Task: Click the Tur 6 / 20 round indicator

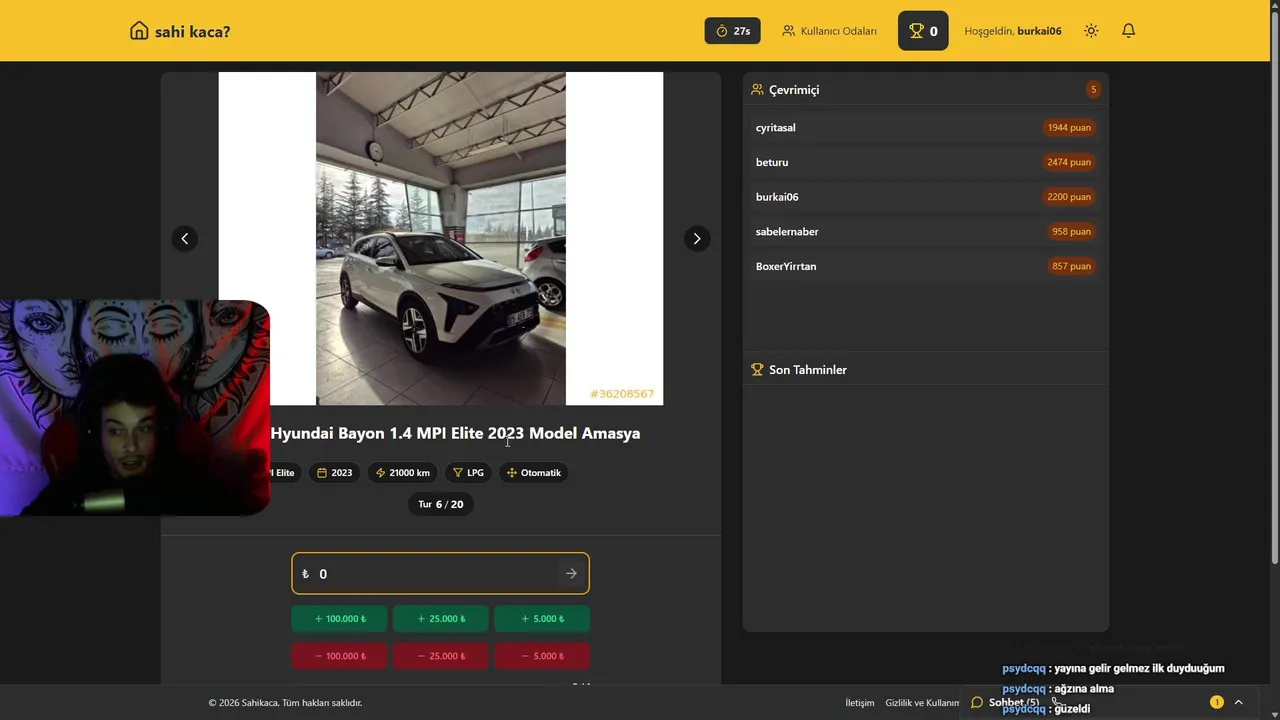Action: pos(441,504)
